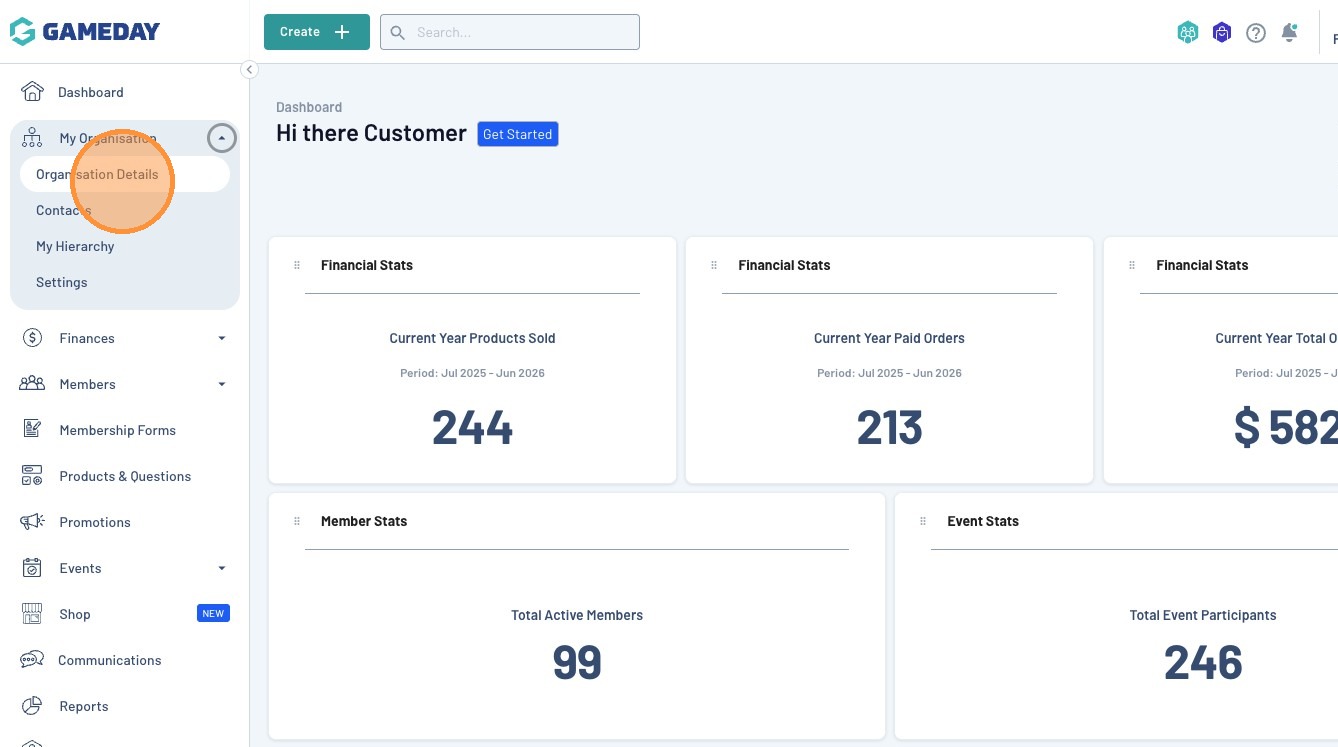
Task: Click the 'Hi there Customer' heading
Action: 371,133
